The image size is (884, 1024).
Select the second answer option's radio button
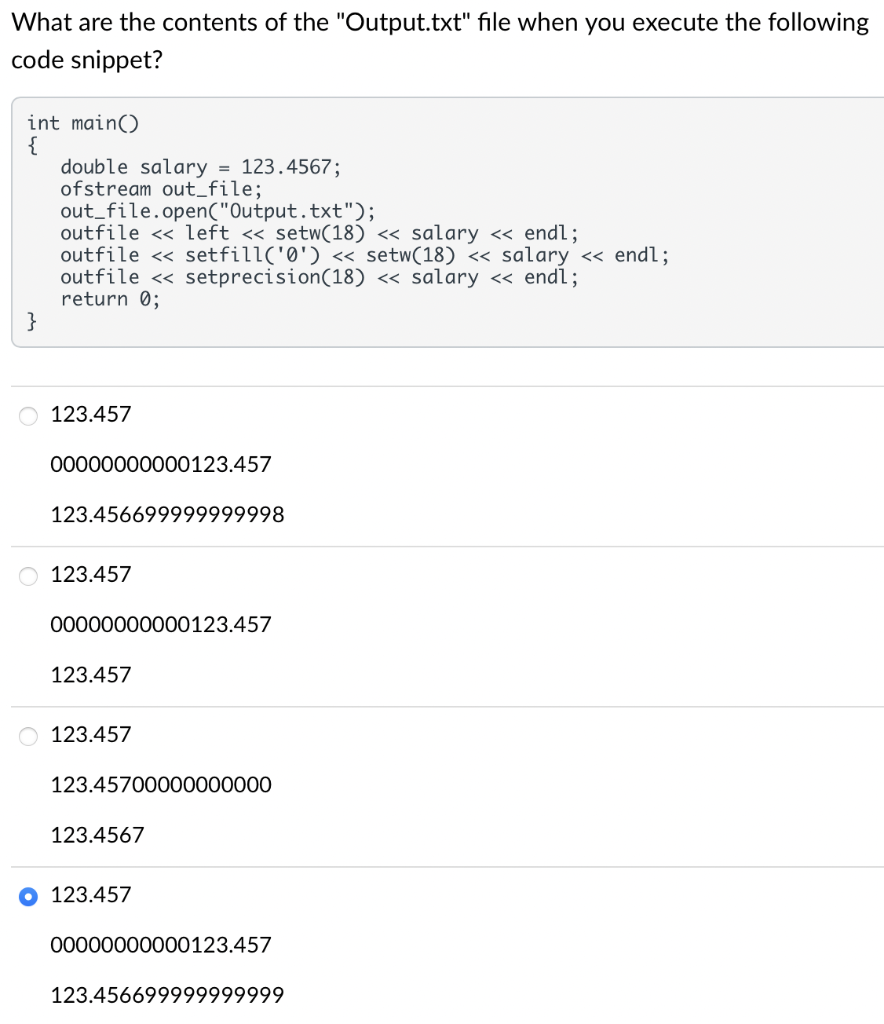(28, 575)
